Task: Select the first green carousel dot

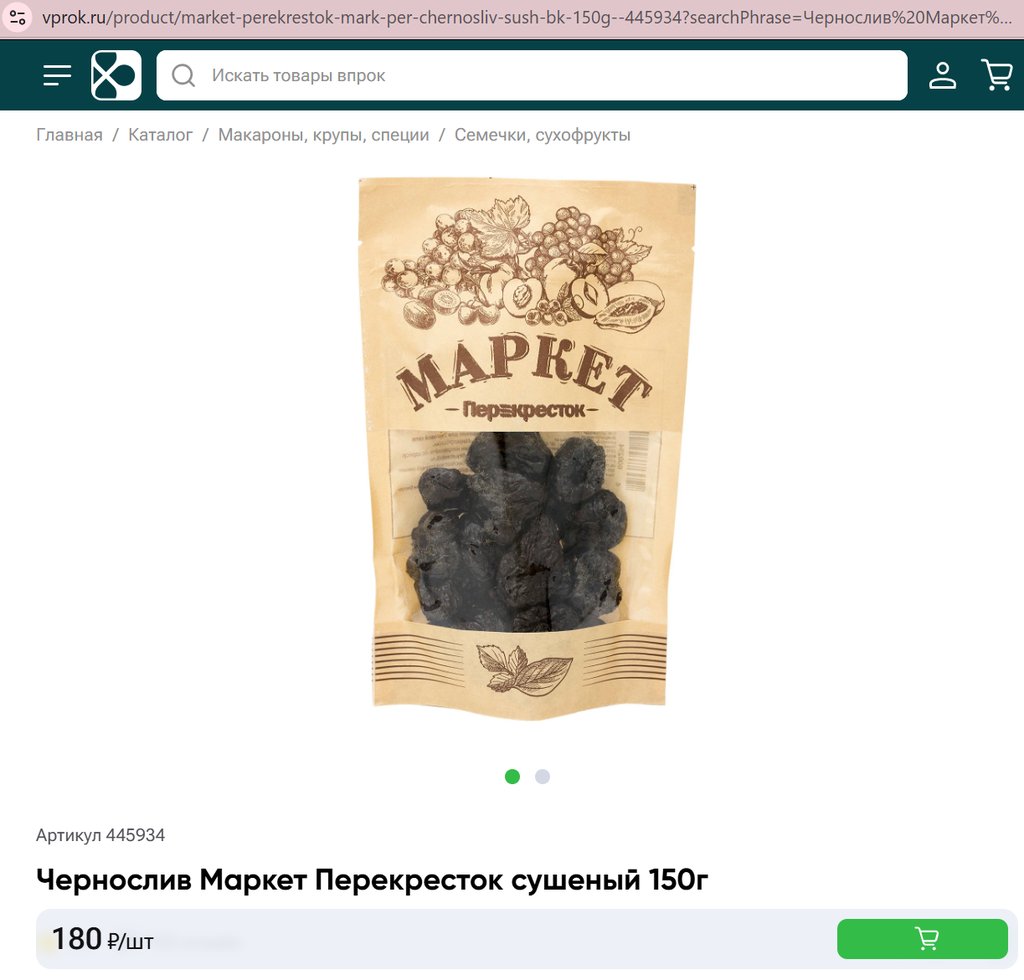Action: 512,776
